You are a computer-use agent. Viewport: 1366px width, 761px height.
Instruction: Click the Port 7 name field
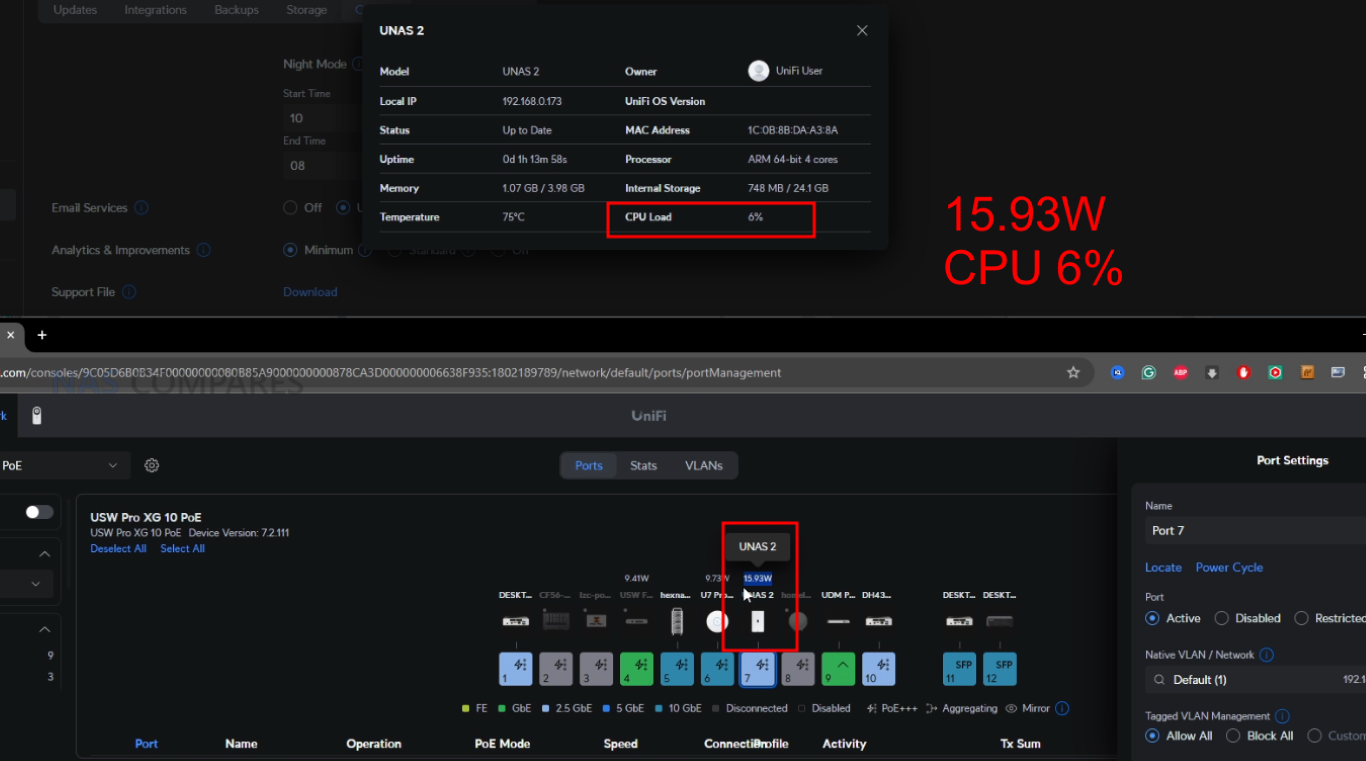[1255, 530]
